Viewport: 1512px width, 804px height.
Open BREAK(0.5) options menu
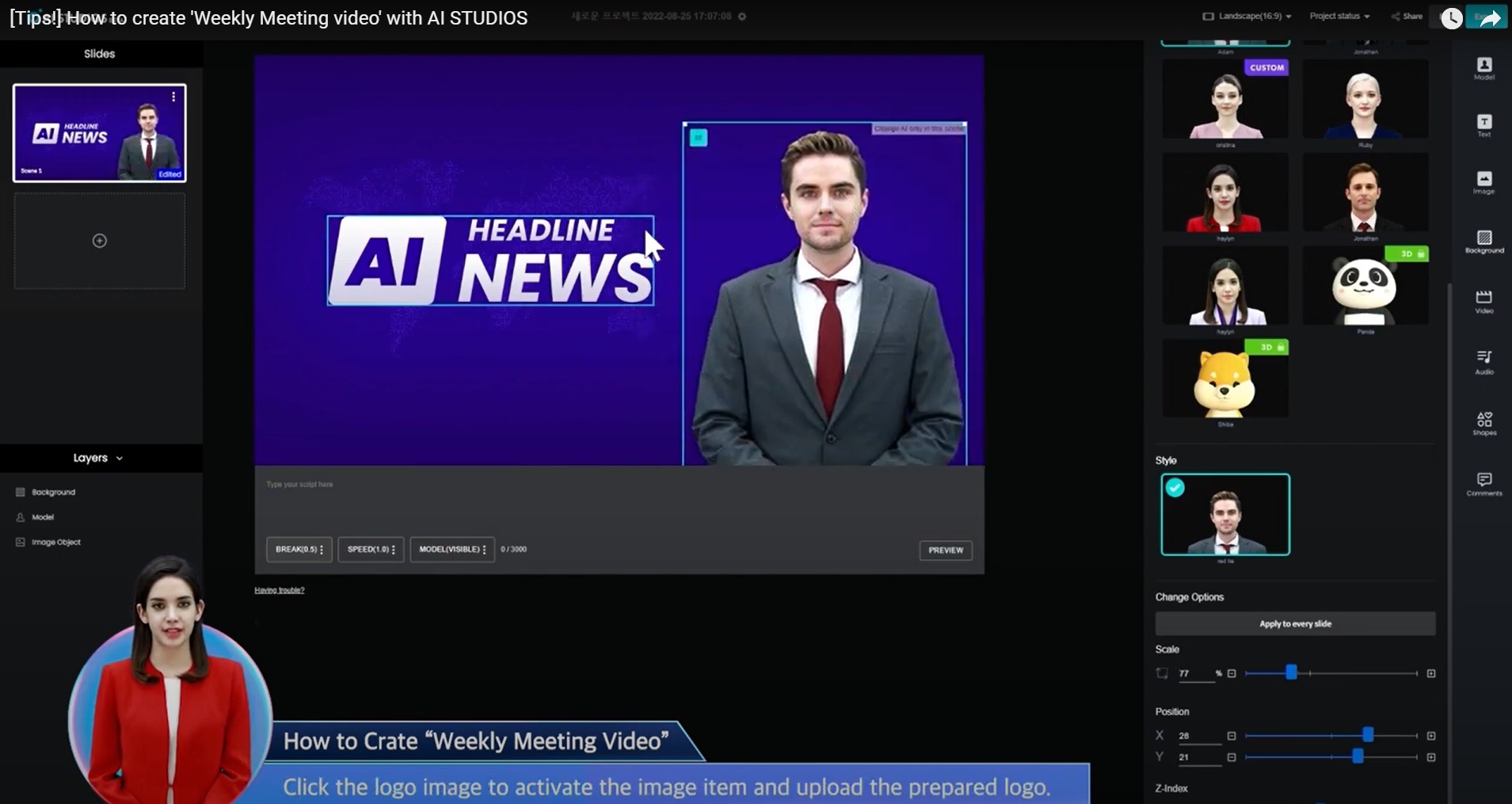[x=299, y=550]
